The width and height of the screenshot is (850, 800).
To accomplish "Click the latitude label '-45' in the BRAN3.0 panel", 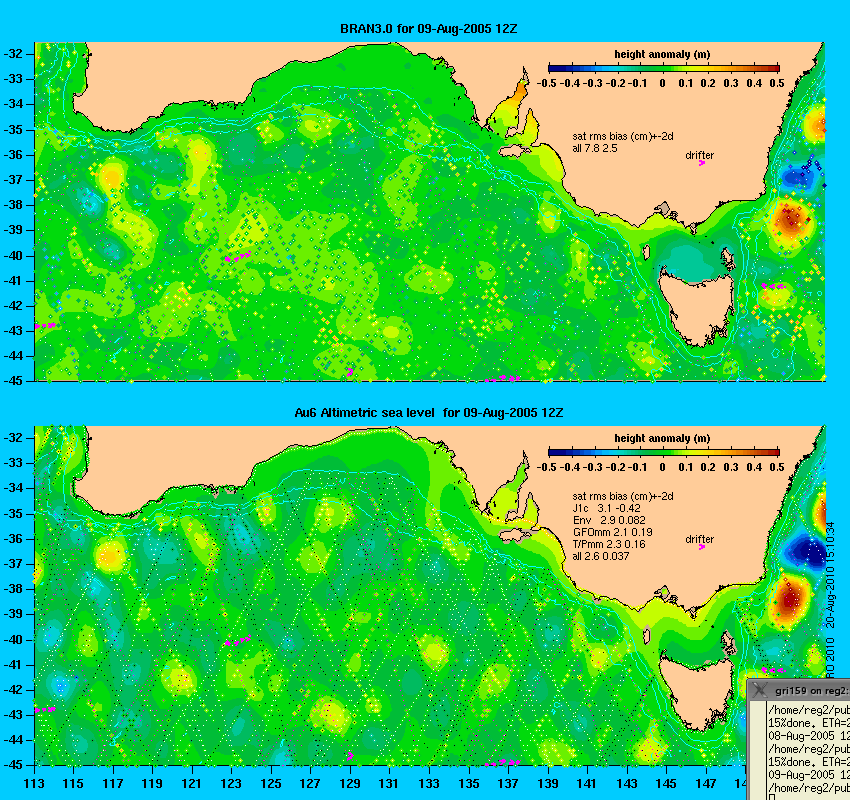I will pos(14,381).
